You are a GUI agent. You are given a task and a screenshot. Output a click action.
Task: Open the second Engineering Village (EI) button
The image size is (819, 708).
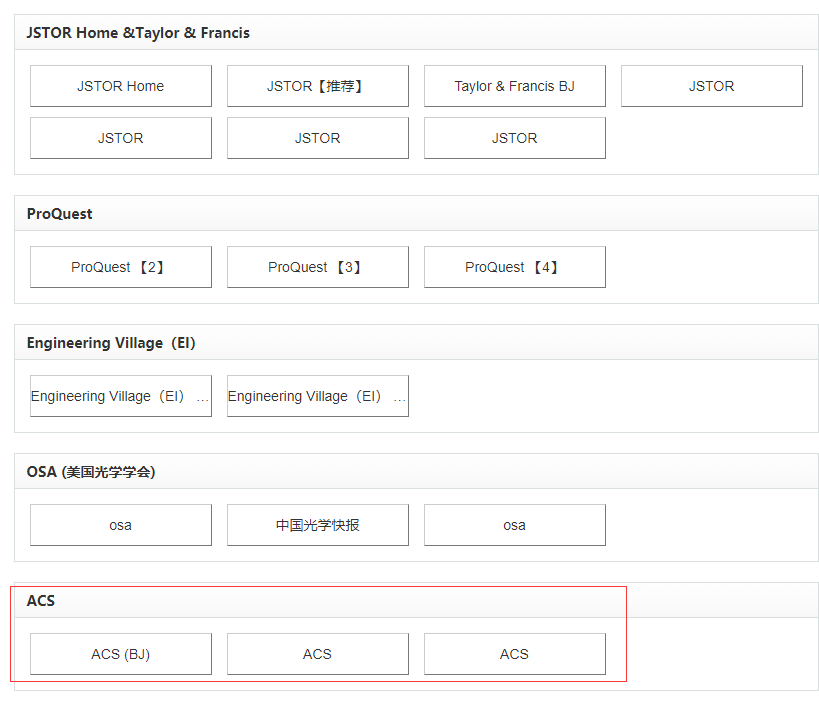318,396
